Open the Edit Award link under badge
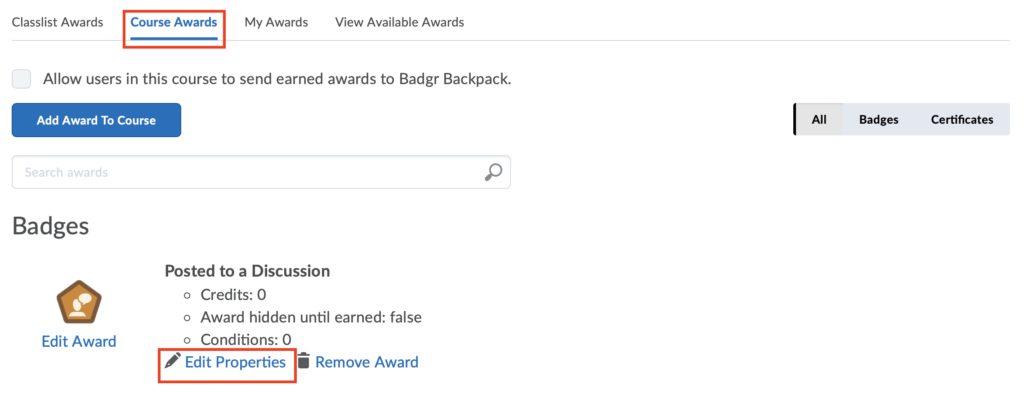The height and width of the screenshot is (394, 1024). tap(79, 341)
